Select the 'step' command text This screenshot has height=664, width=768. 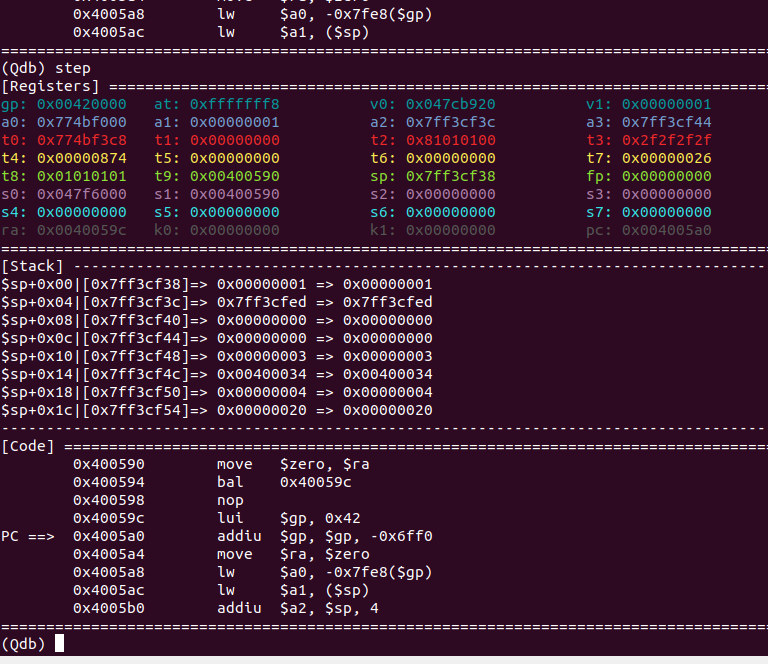coord(73,69)
